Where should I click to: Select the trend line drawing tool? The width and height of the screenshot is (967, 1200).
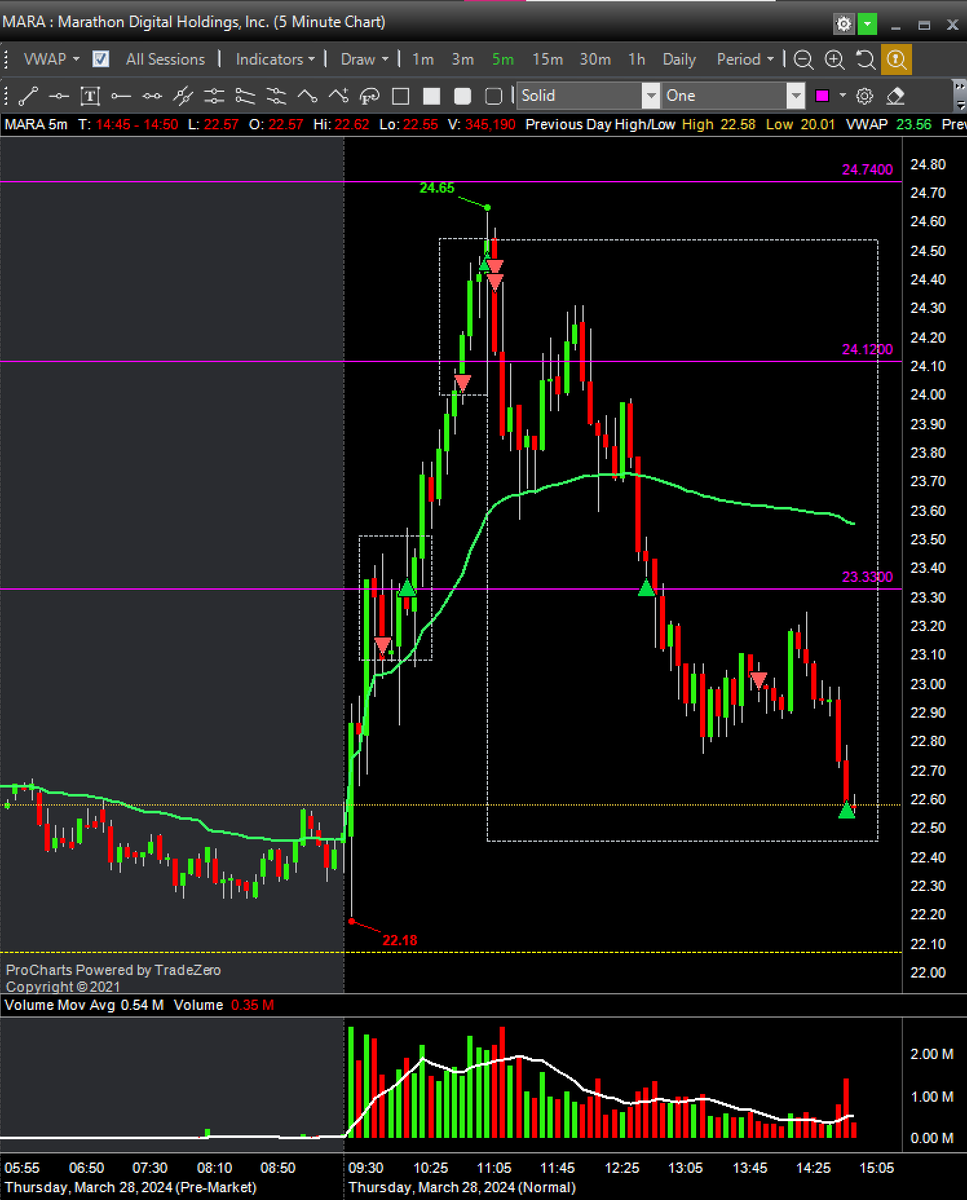[x=27, y=96]
